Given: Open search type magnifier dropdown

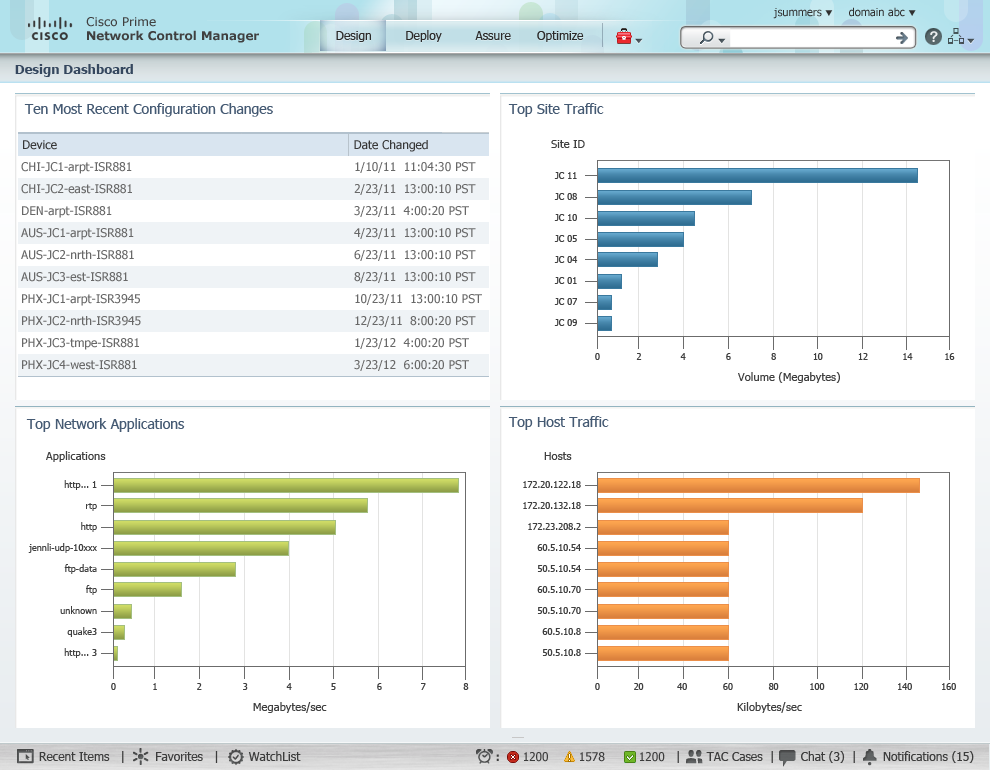Looking at the screenshot, I should 711,38.
